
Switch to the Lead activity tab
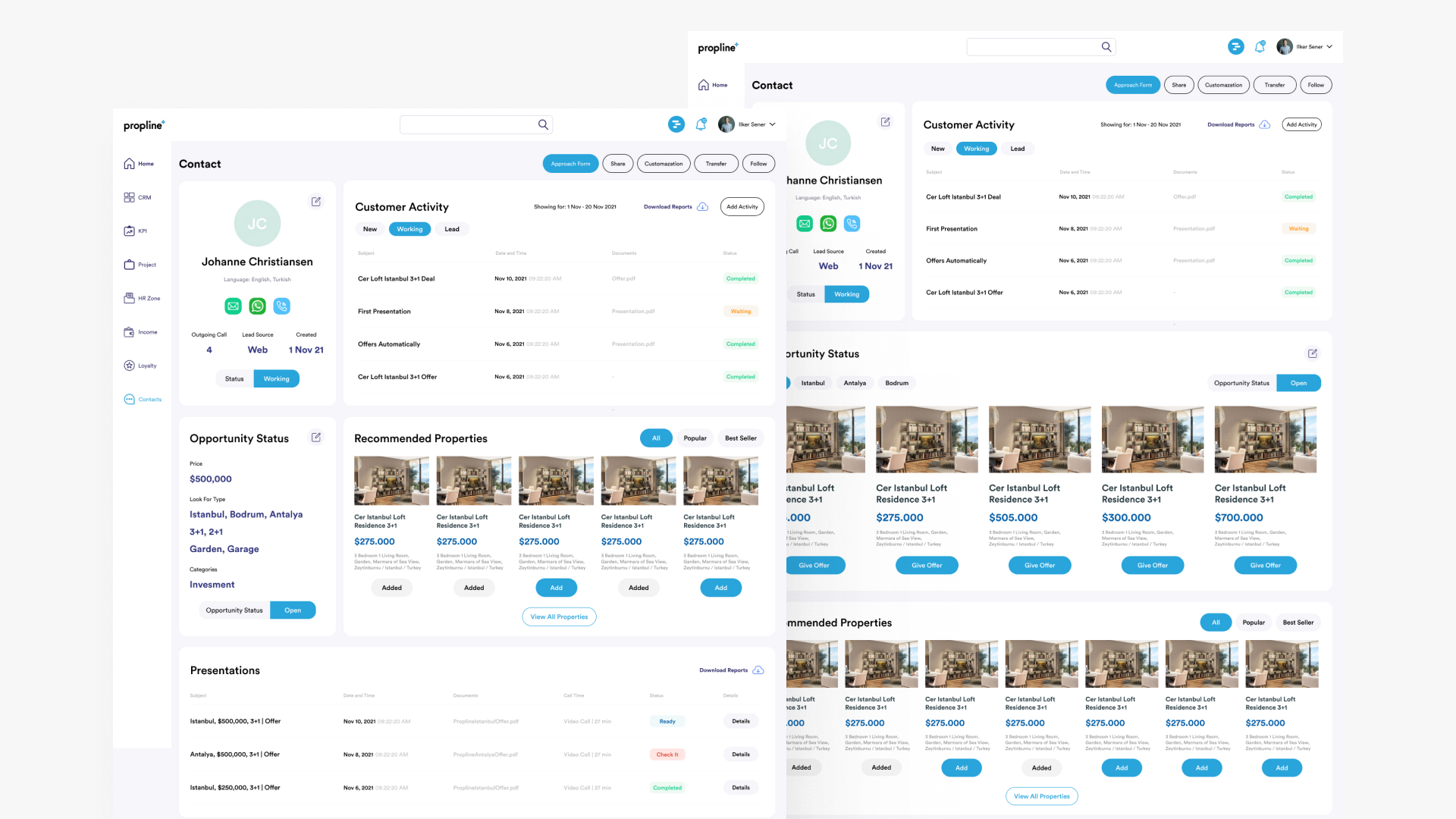pos(452,229)
